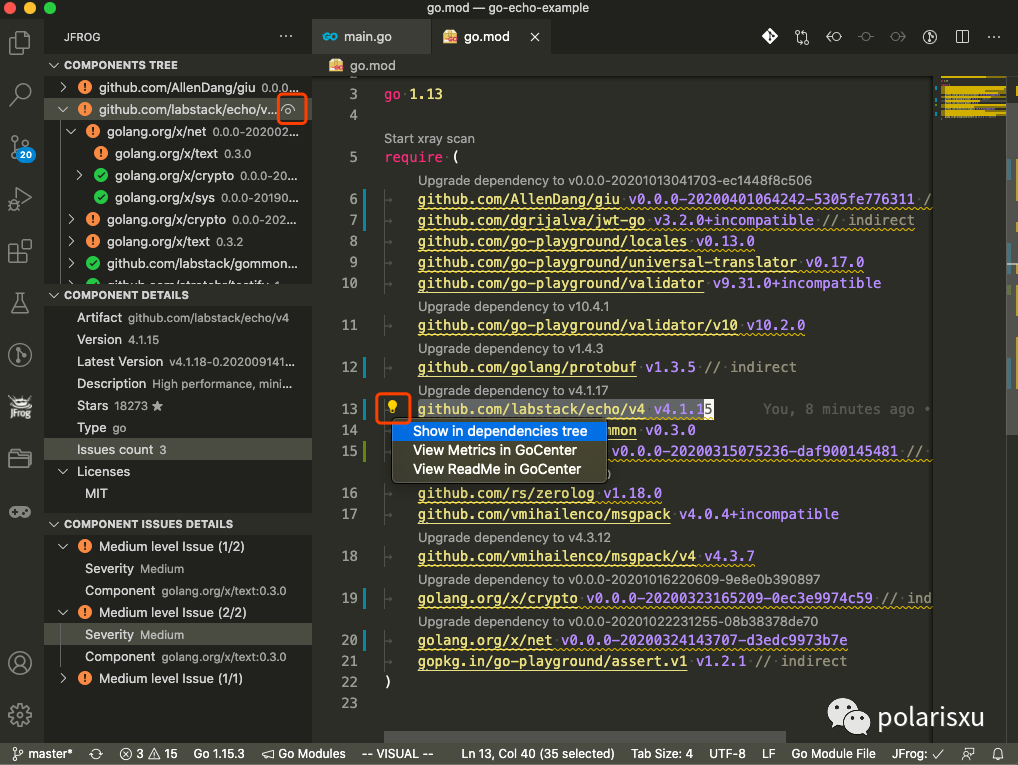
Task: Open the Run and Debug view
Action: 20,199
